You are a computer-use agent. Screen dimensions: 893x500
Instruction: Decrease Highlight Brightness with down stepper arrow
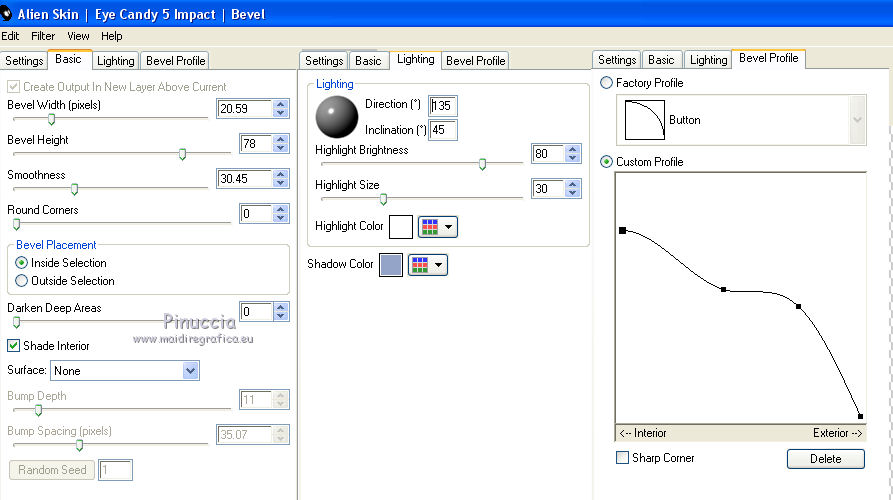click(572, 158)
